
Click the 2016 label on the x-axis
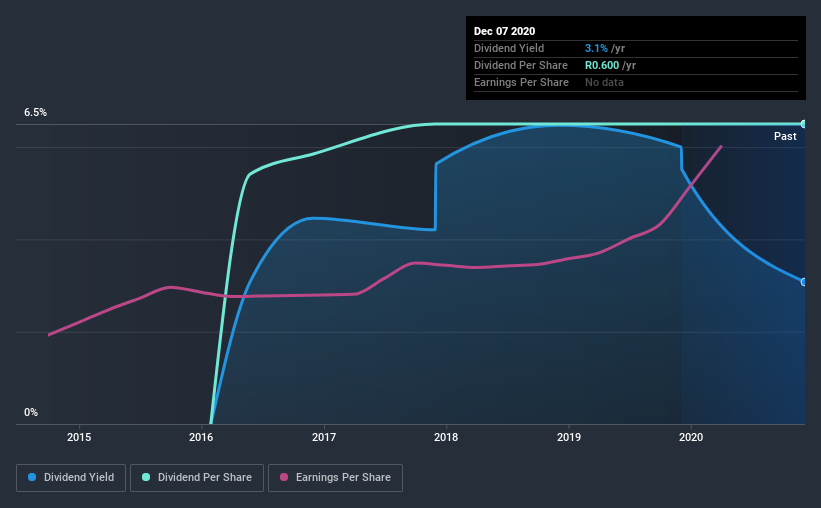click(x=201, y=437)
